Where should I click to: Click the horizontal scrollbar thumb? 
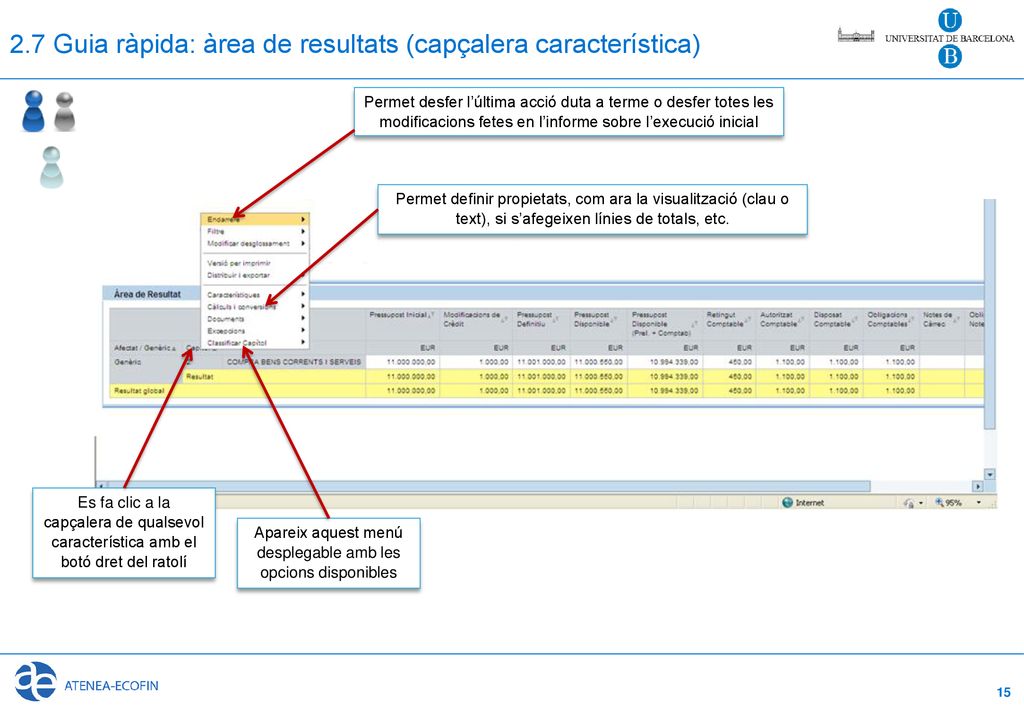pyautogui.click(x=488, y=486)
